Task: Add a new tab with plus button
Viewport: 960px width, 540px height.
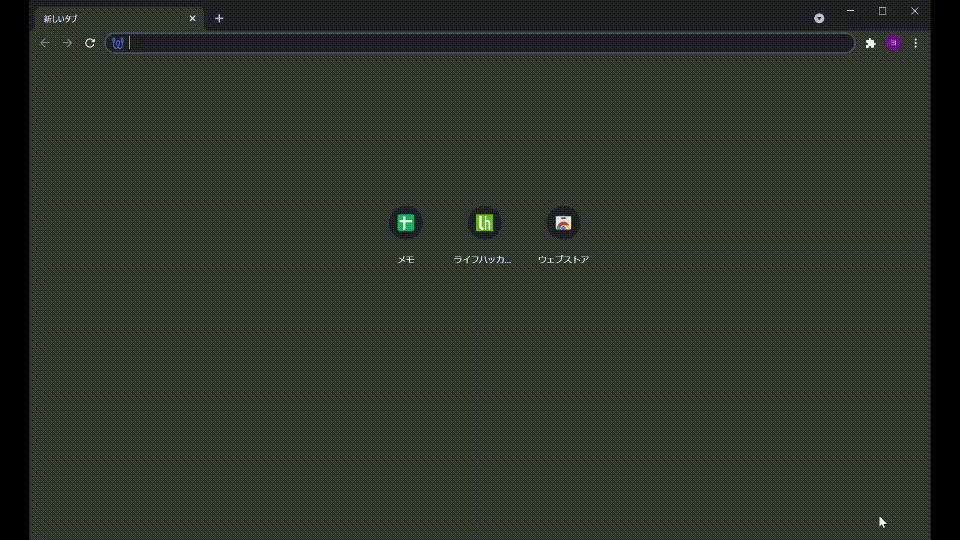Action: coord(219,18)
